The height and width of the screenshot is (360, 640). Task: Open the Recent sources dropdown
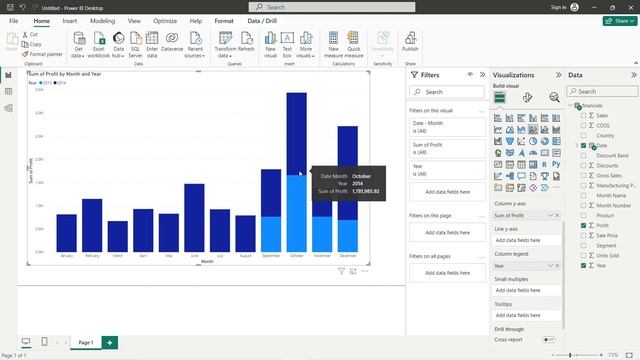tap(195, 44)
